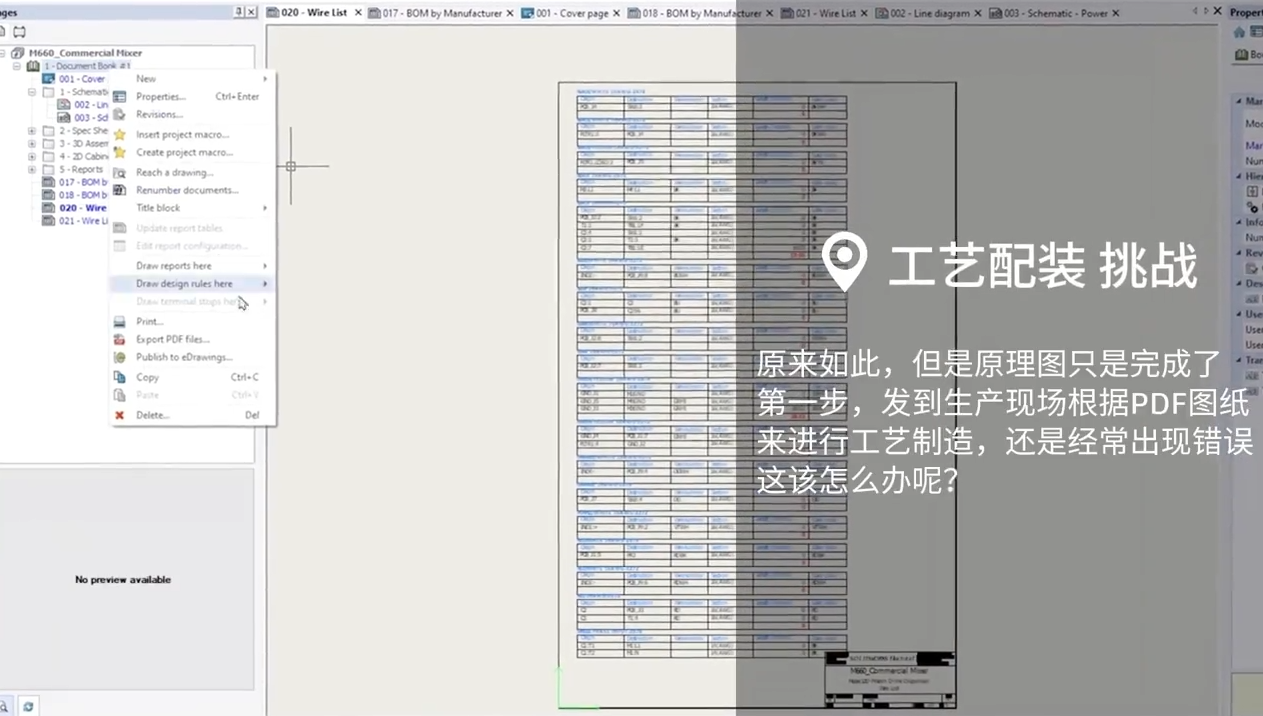Click the red Delete icon in menu
This screenshot has width=1263, height=716.
point(119,415)
